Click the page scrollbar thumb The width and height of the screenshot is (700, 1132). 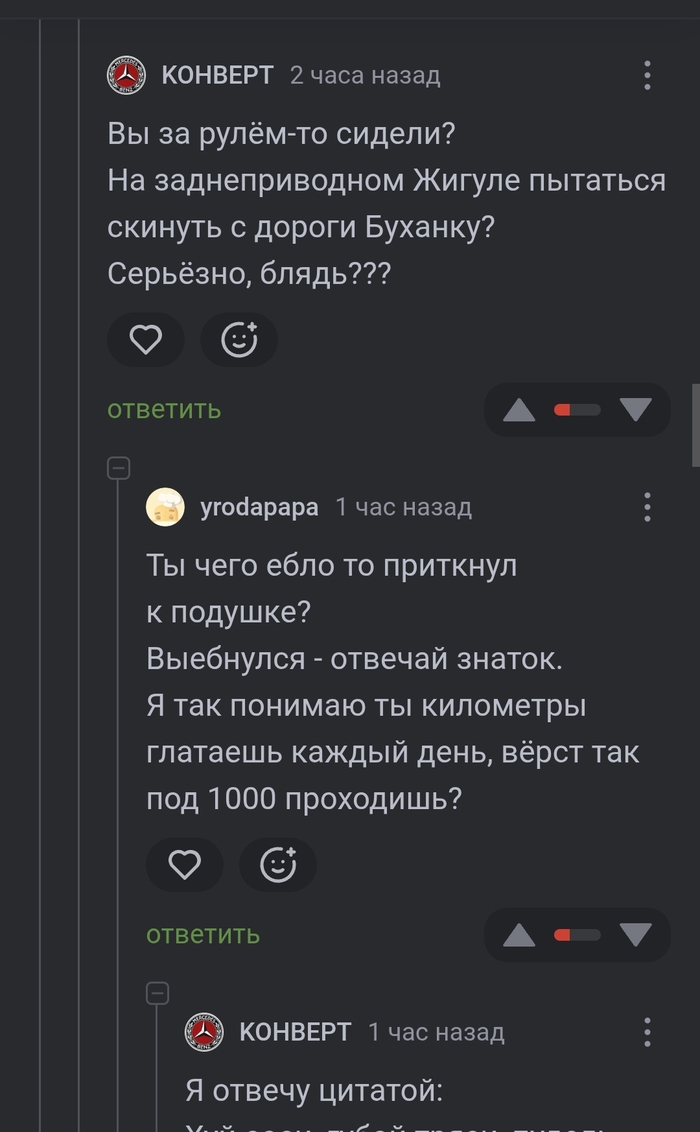pos(695,425)
